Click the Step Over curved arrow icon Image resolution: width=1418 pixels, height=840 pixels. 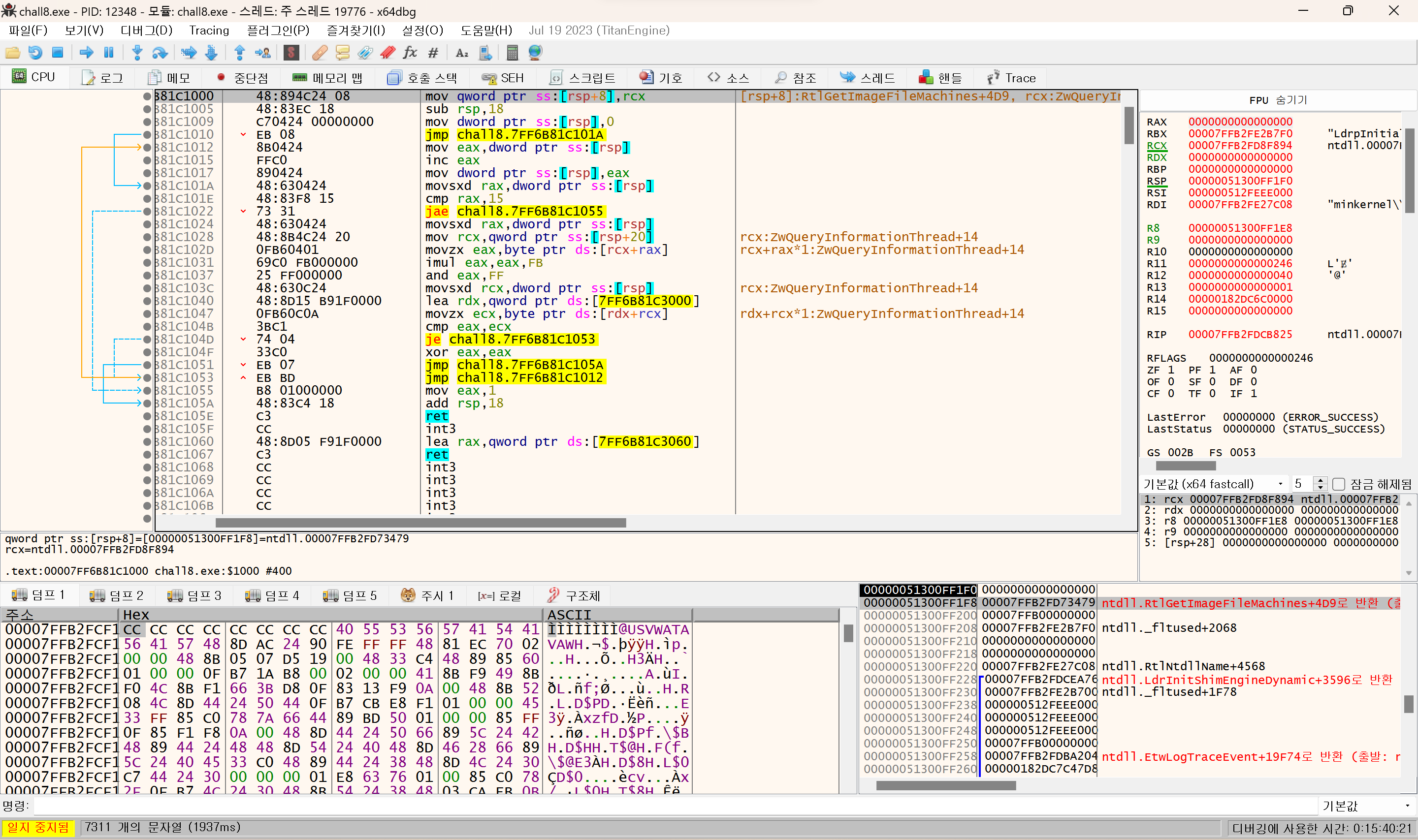coord(160,53)
